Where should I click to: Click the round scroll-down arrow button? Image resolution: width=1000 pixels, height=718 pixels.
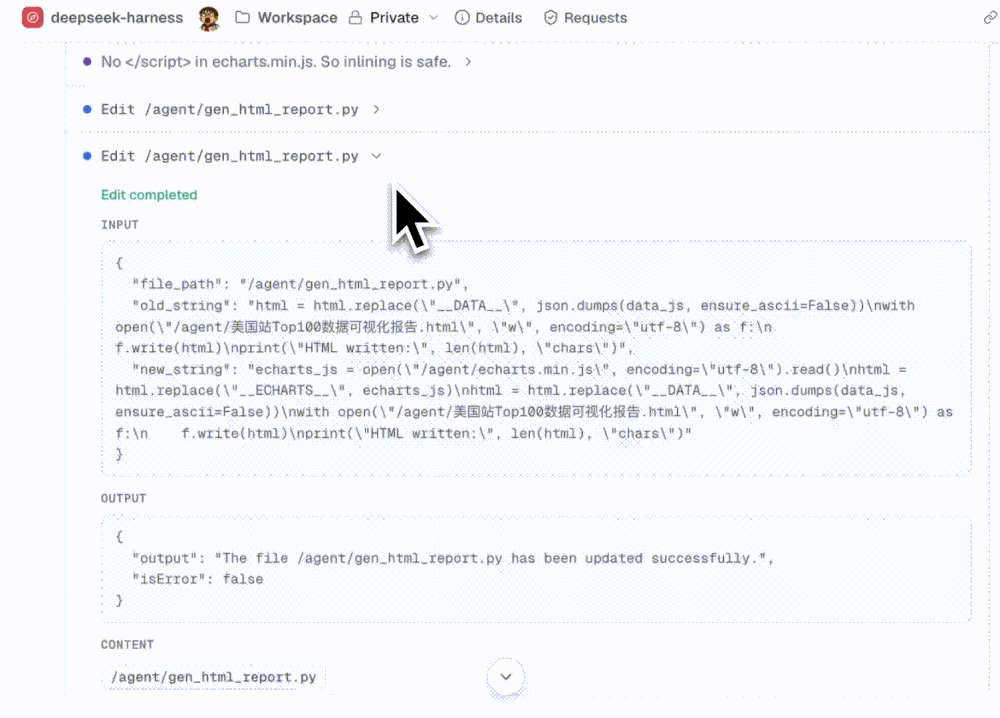(x=506, y=677)
